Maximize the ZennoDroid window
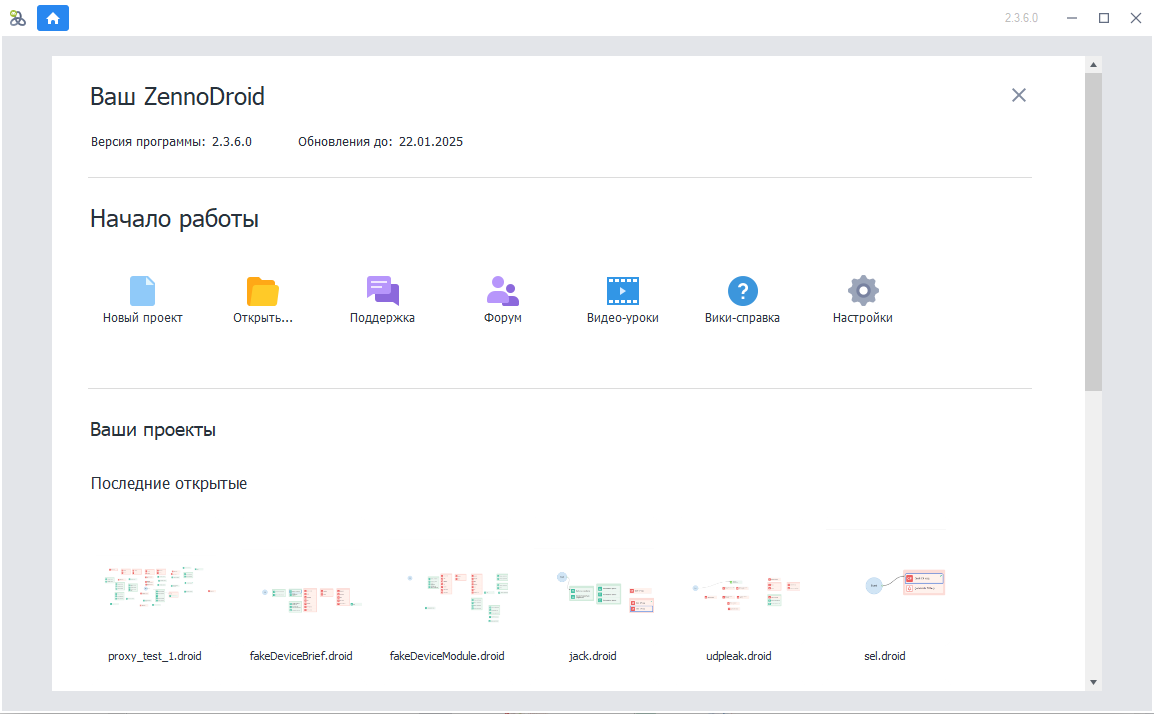1154x714 pixels. tap(1104, 17)
